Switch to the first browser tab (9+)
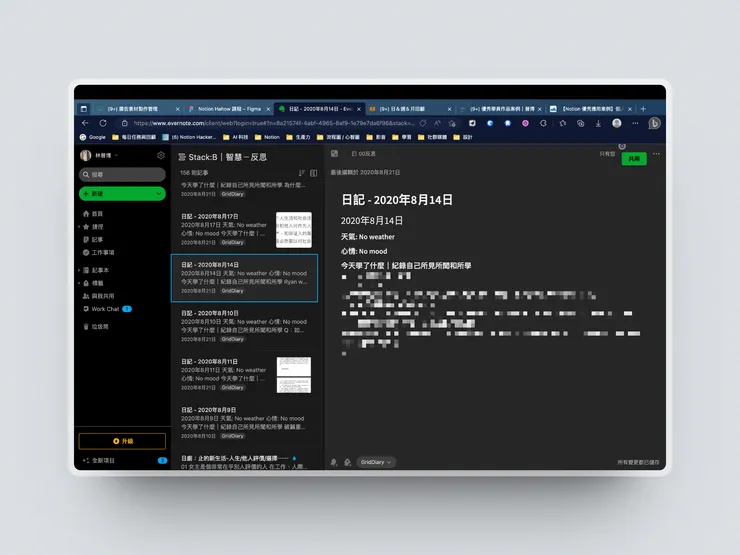The height and width of the screenshot is (555, 740). pos(137,109)
